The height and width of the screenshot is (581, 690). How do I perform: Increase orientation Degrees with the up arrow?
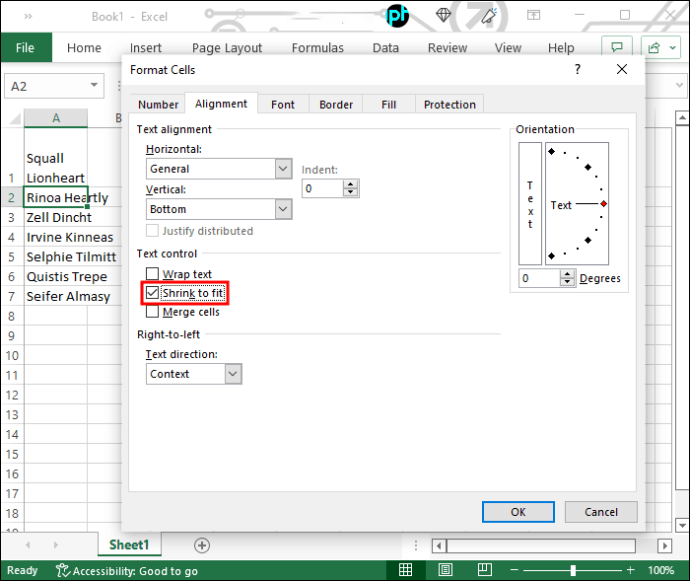pos(567,274)
